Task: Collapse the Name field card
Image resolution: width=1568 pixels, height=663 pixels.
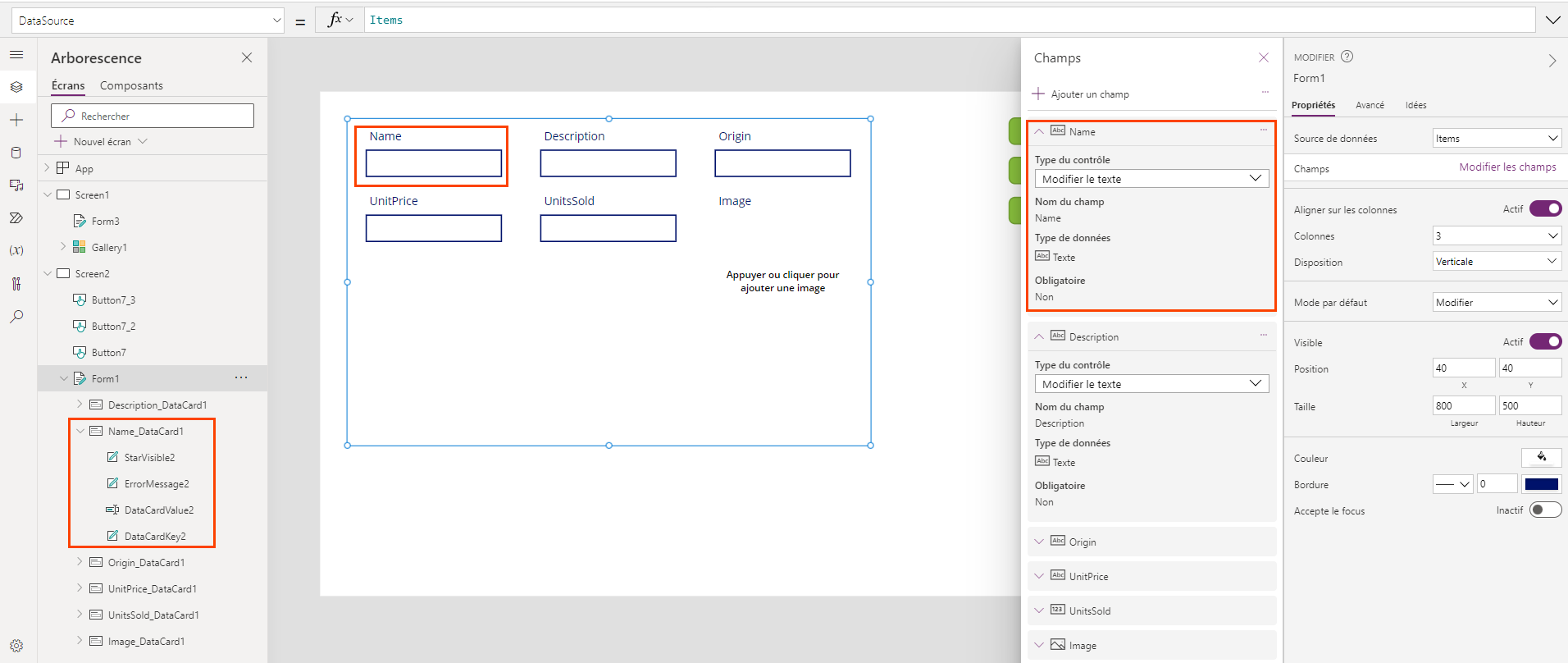Action: point(1039,131)
